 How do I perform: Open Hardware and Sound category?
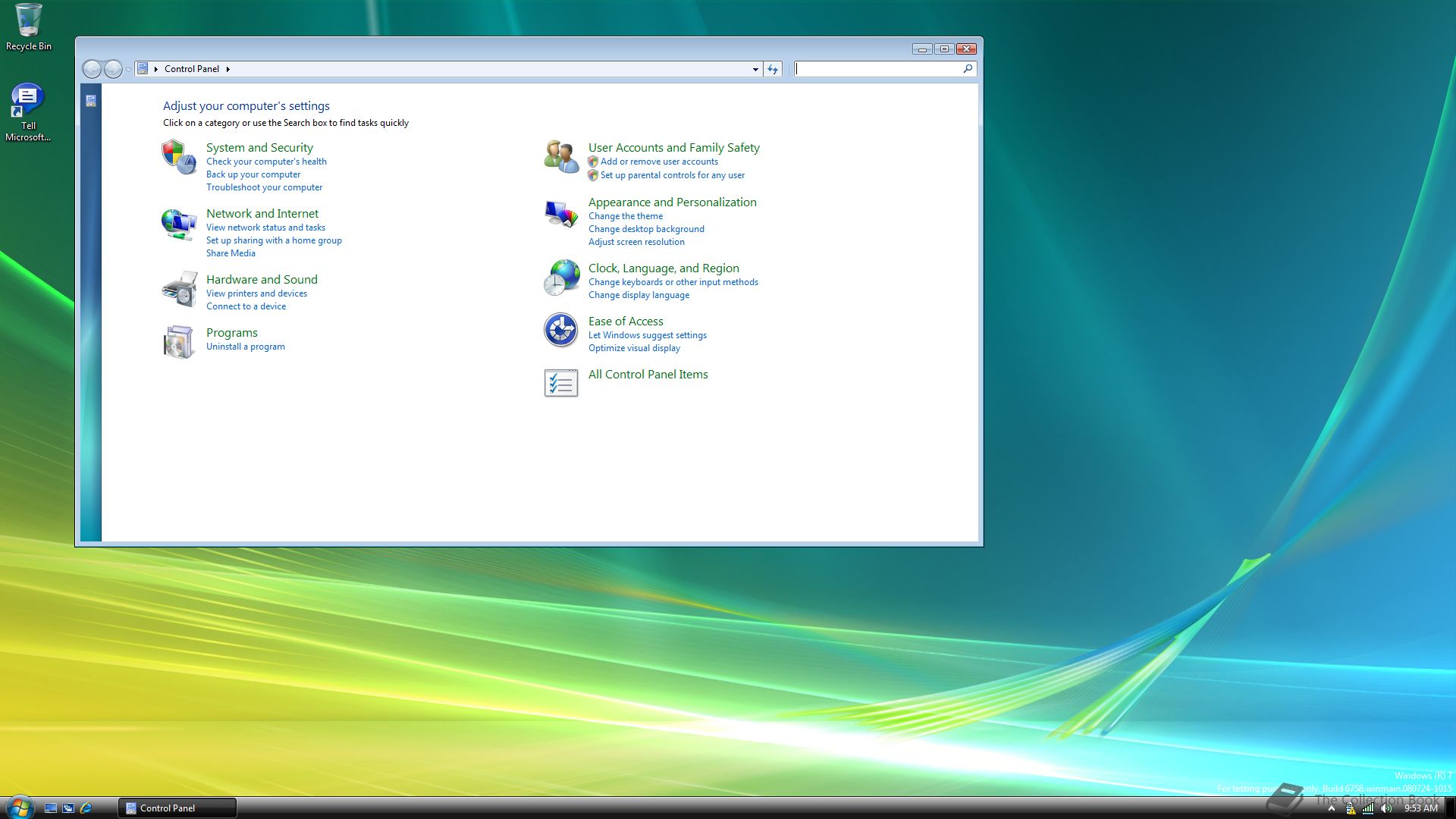click(262, 280)
